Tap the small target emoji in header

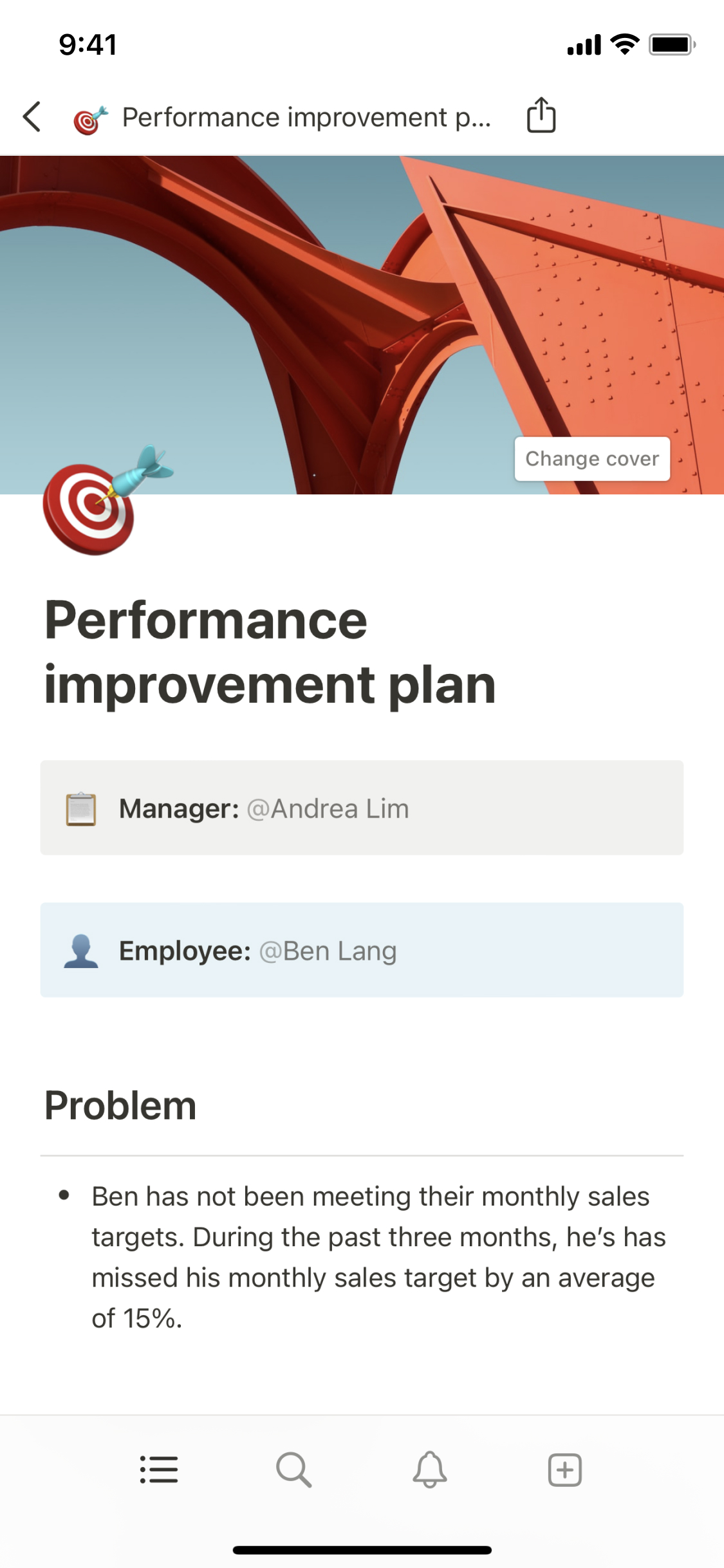coord(90,120)
